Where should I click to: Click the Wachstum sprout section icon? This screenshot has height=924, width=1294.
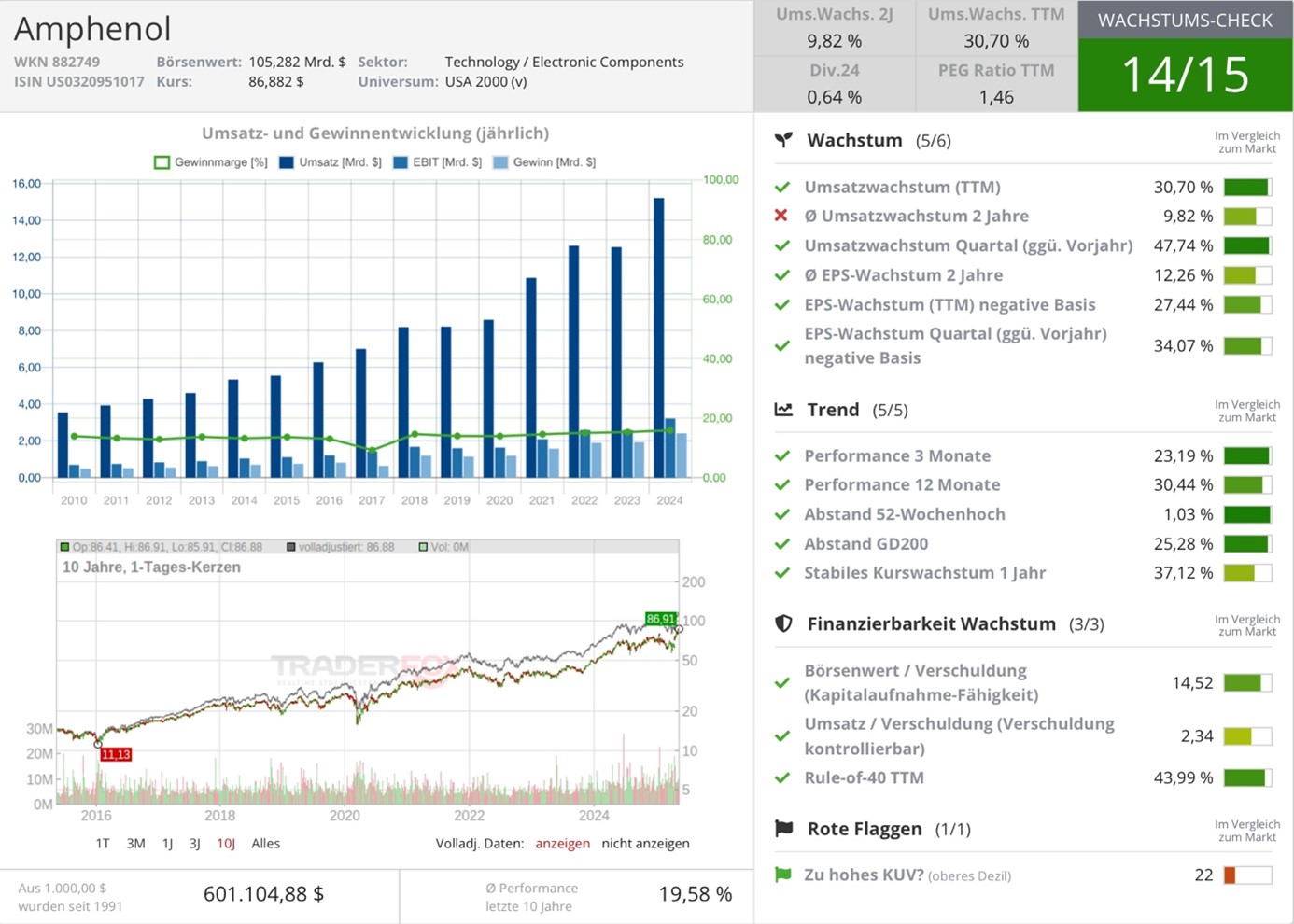coord(783,140)
